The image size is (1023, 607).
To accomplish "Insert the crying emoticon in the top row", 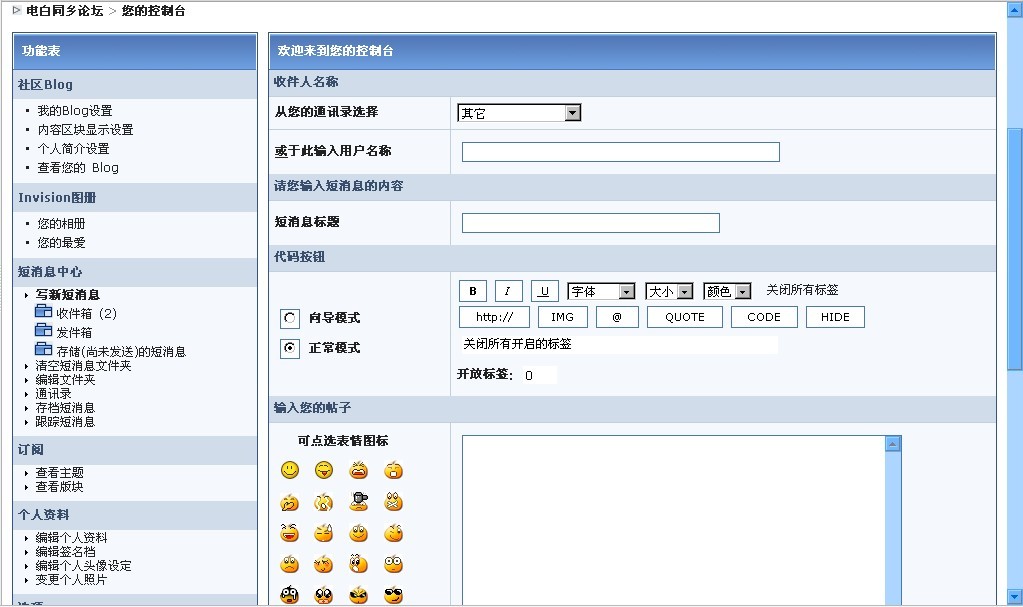I will click(x=358, y=470).
